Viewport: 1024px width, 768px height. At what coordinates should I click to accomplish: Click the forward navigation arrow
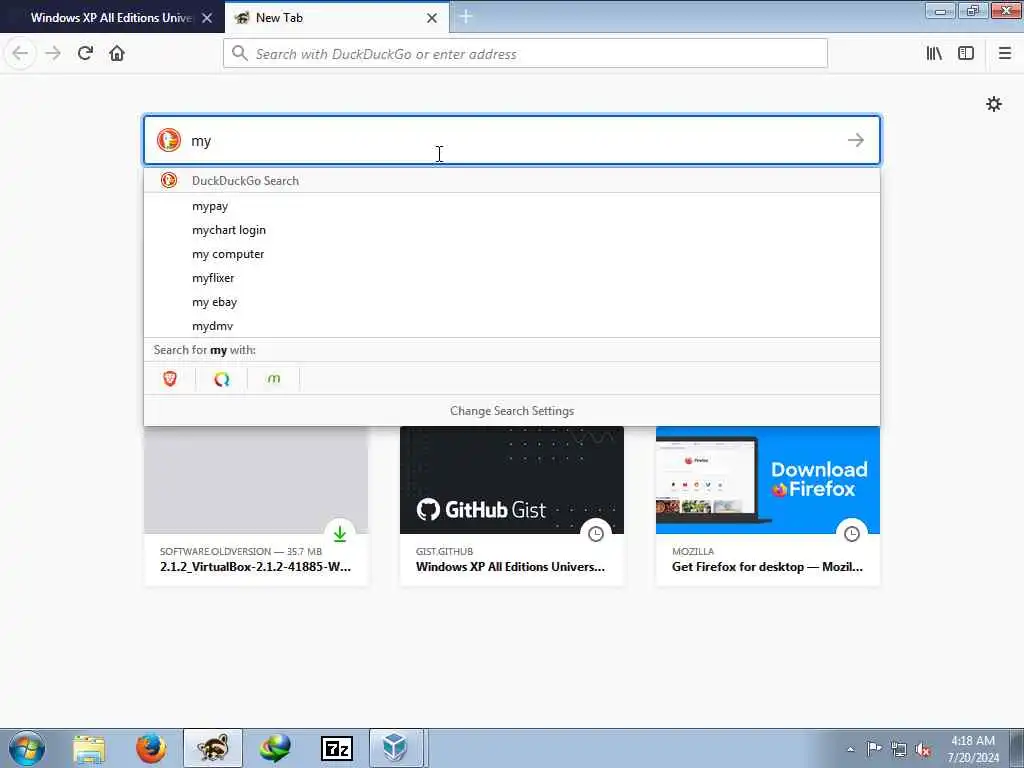click(x=53, y=53)
